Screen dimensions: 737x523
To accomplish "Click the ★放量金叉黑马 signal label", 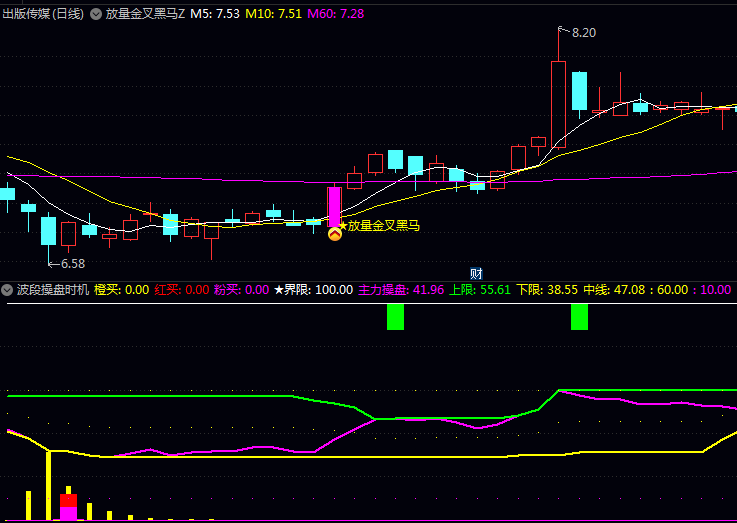I will pyautogui.click(x=379, y=226).
